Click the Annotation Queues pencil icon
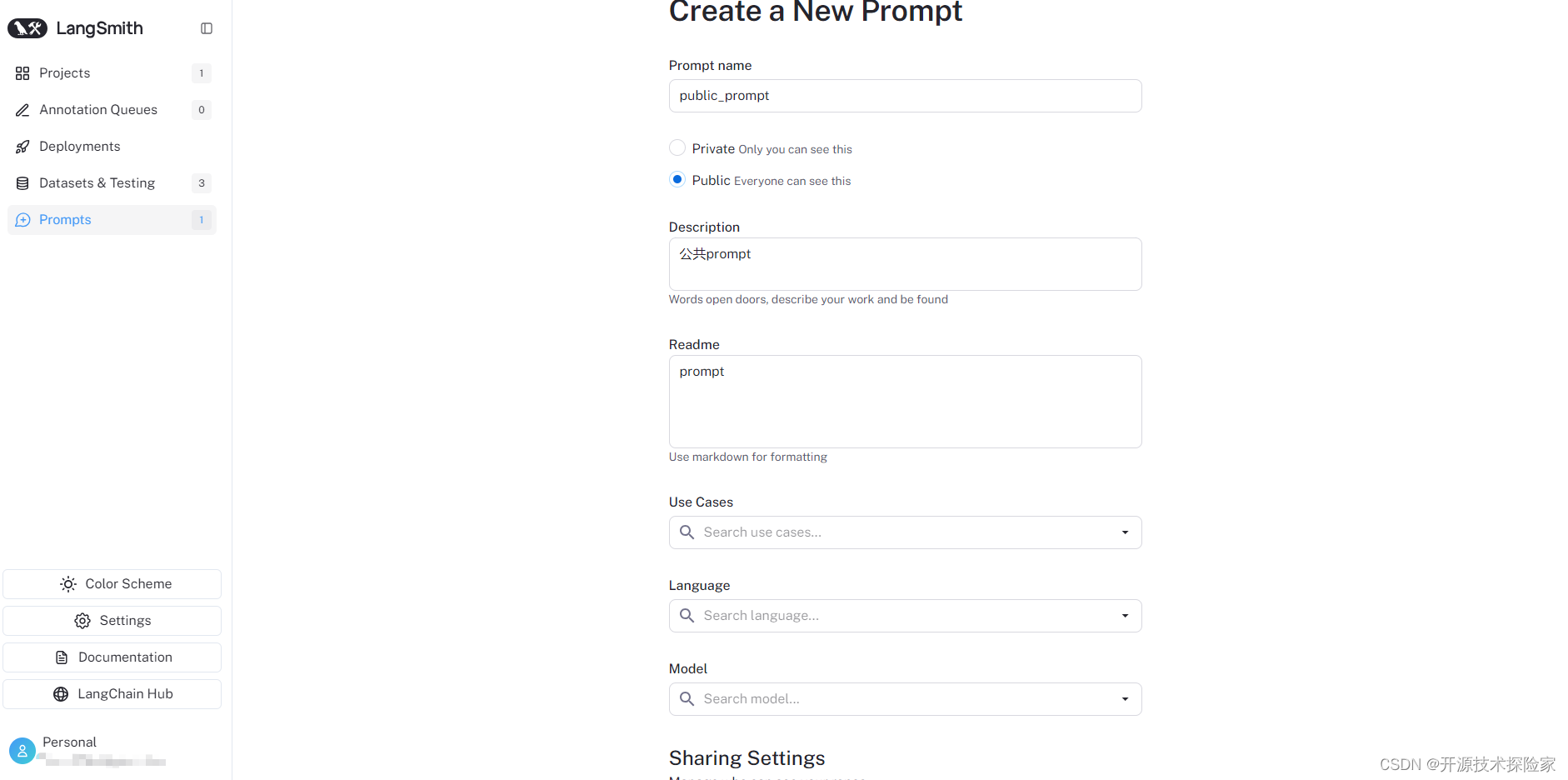This screenshot has height=780, width=1568. pyautogui.click(x=22, y=110)
